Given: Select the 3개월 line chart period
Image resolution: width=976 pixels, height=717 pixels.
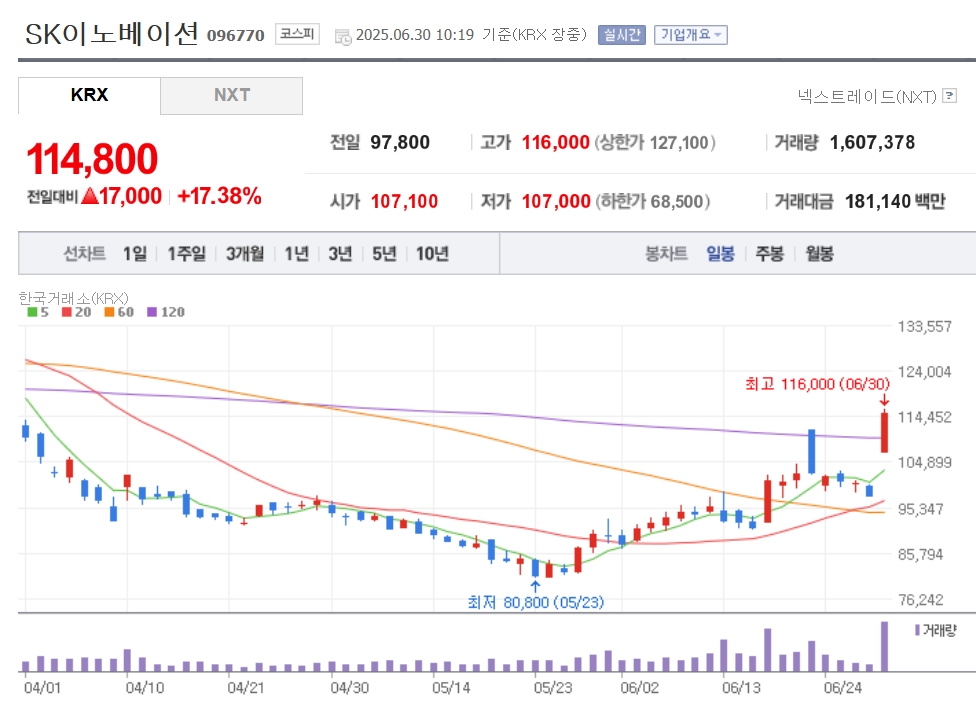Looking at the screenshot, I should pyautogui.click(x=245, y=253).
